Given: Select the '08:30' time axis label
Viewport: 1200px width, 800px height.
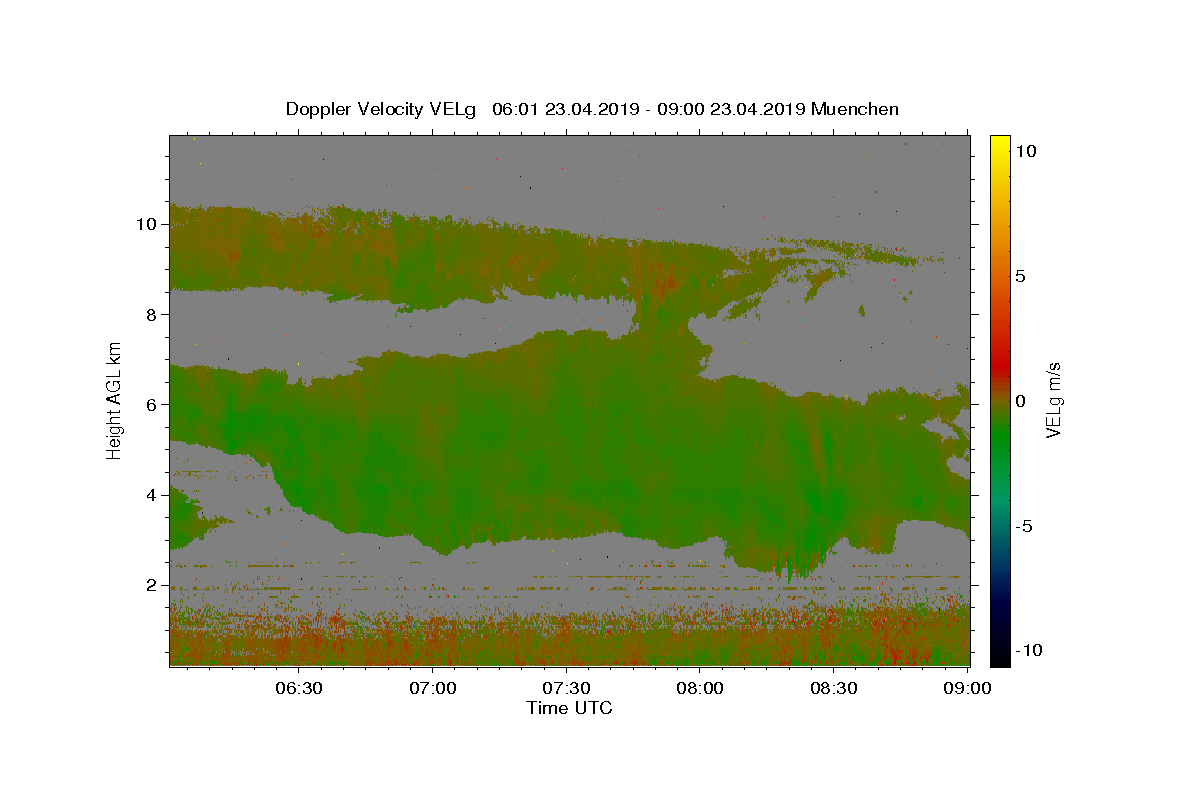Looking at the screenshot, I should tap(834, 689).
